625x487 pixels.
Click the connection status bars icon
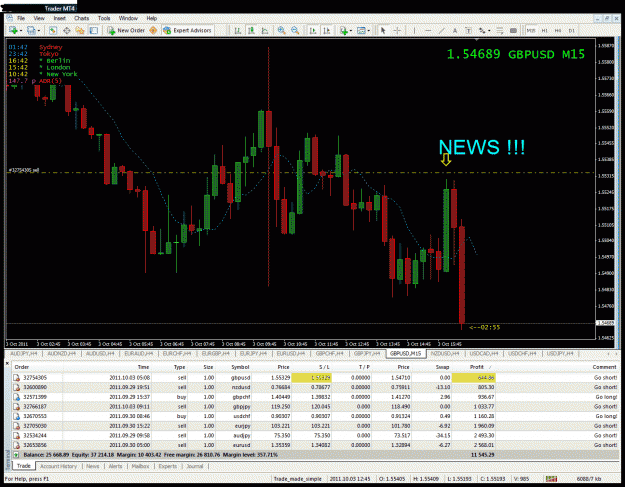click(x=551, y=479)
